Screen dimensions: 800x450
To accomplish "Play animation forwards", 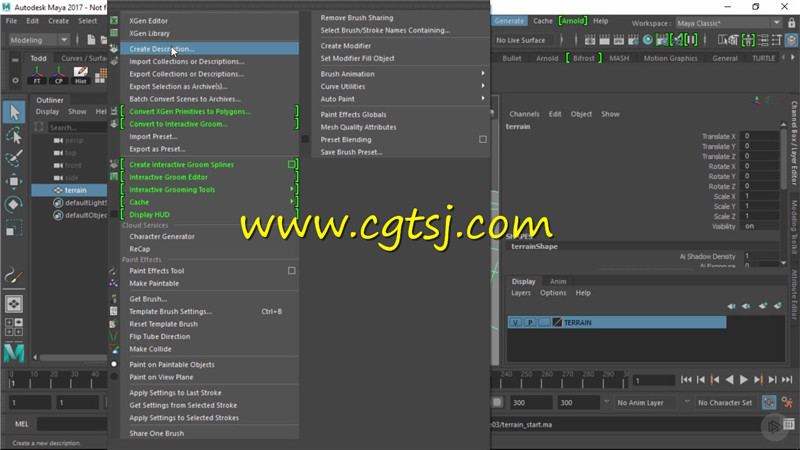I will 743,380.
